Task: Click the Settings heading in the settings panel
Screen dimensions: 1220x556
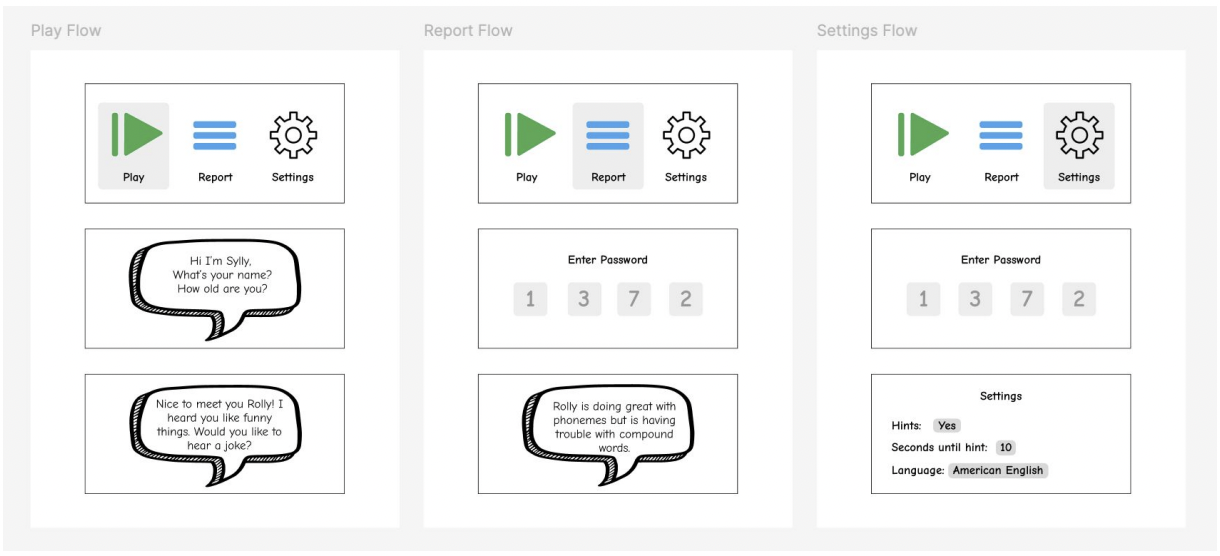Action: (x=1001, y=396)
